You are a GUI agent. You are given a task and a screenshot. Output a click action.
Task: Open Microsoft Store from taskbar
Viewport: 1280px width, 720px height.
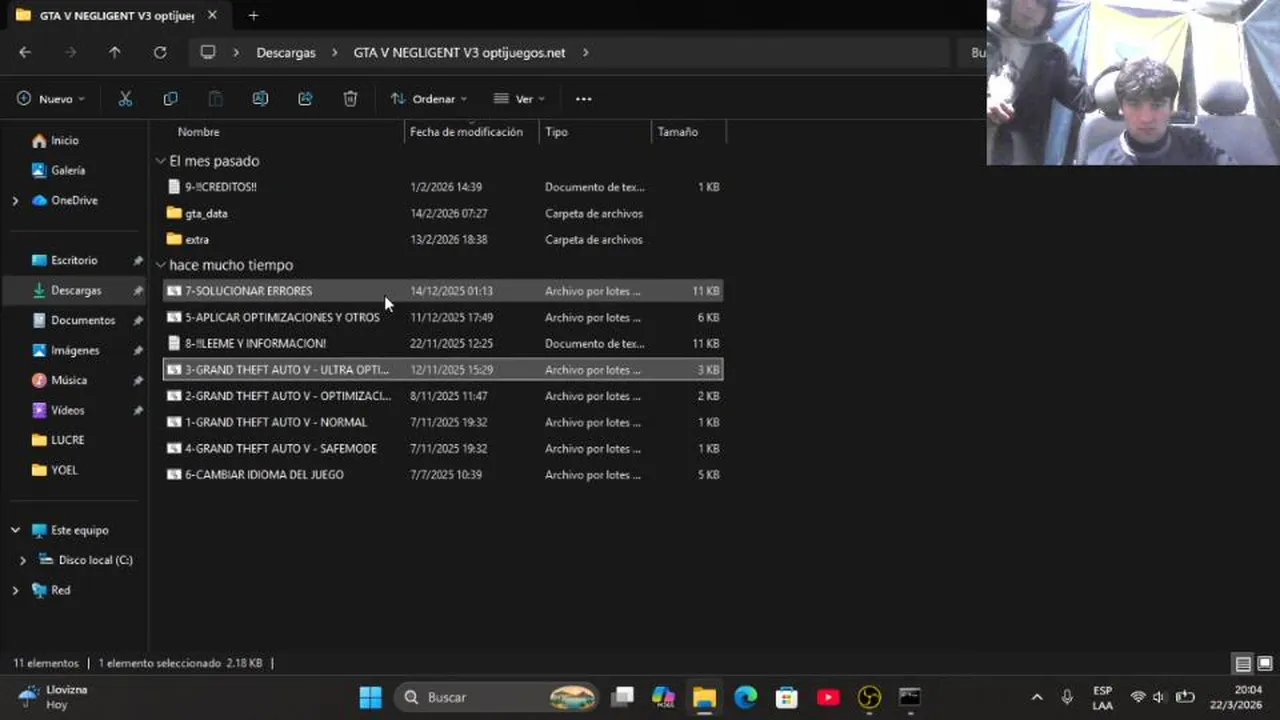pyautogui.click(x=787, y=697)
